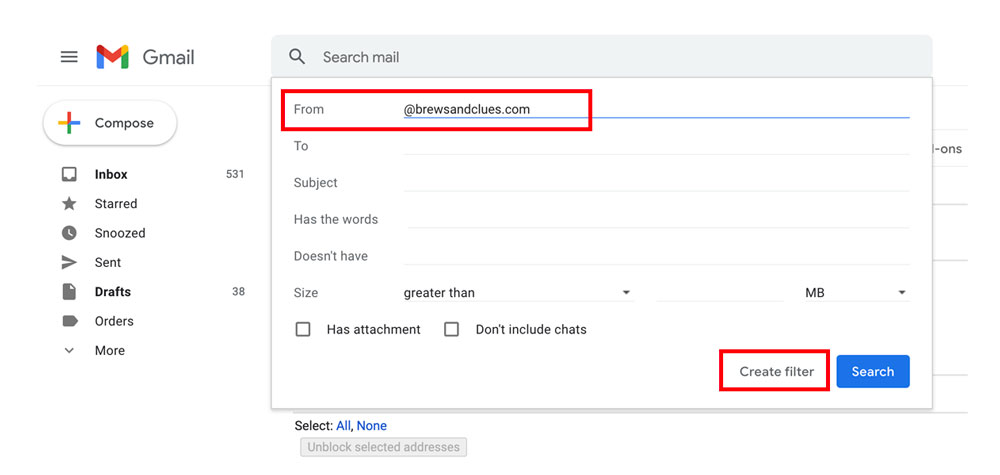Screen dimensions: 1000x475
Task: Click the blue Search button
Action: click(x=873, y=372)
